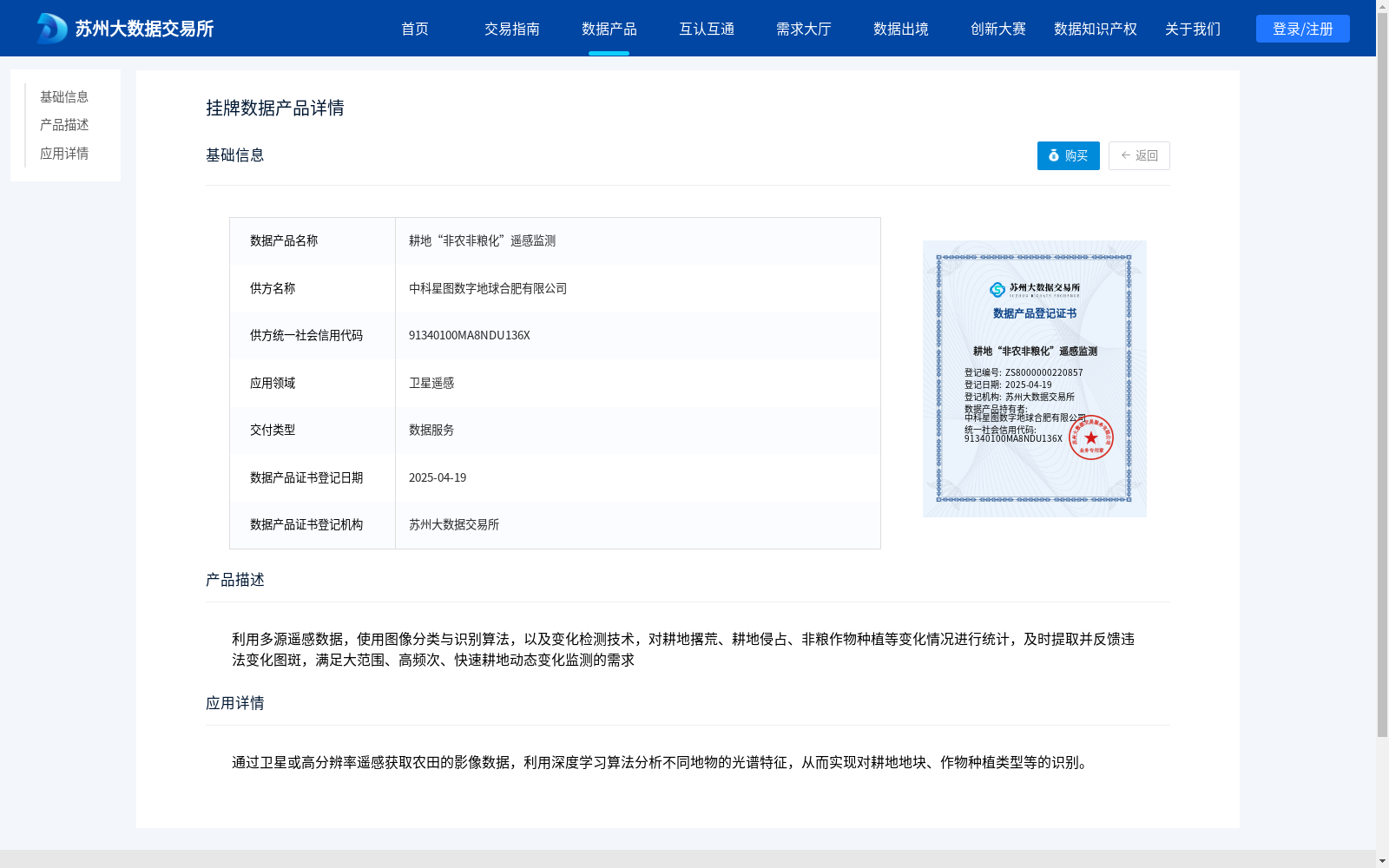Jump to 产品描述 section in sidebar

(64, 125)
